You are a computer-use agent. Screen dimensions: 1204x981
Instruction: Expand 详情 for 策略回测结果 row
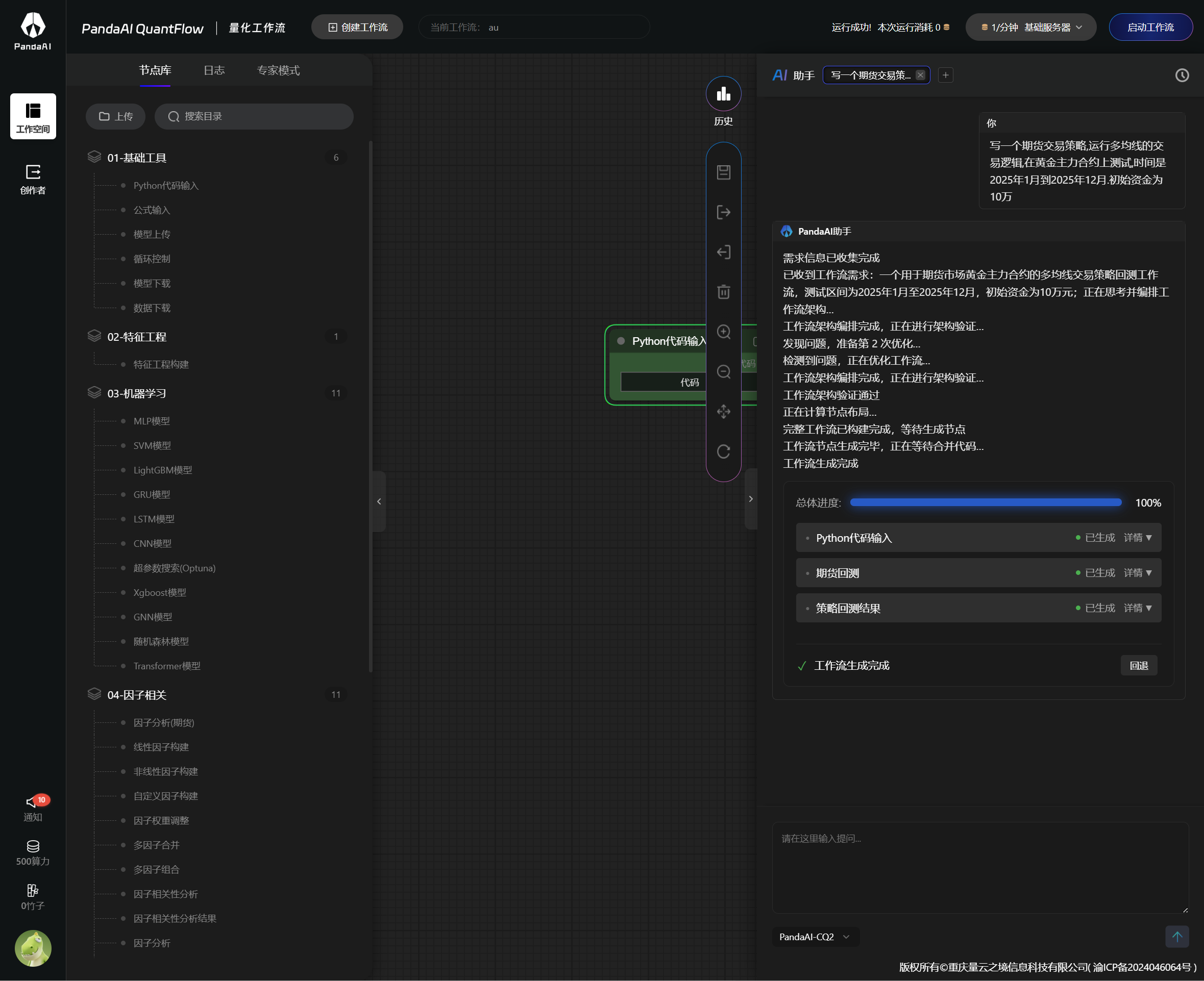coord(1137,608)
